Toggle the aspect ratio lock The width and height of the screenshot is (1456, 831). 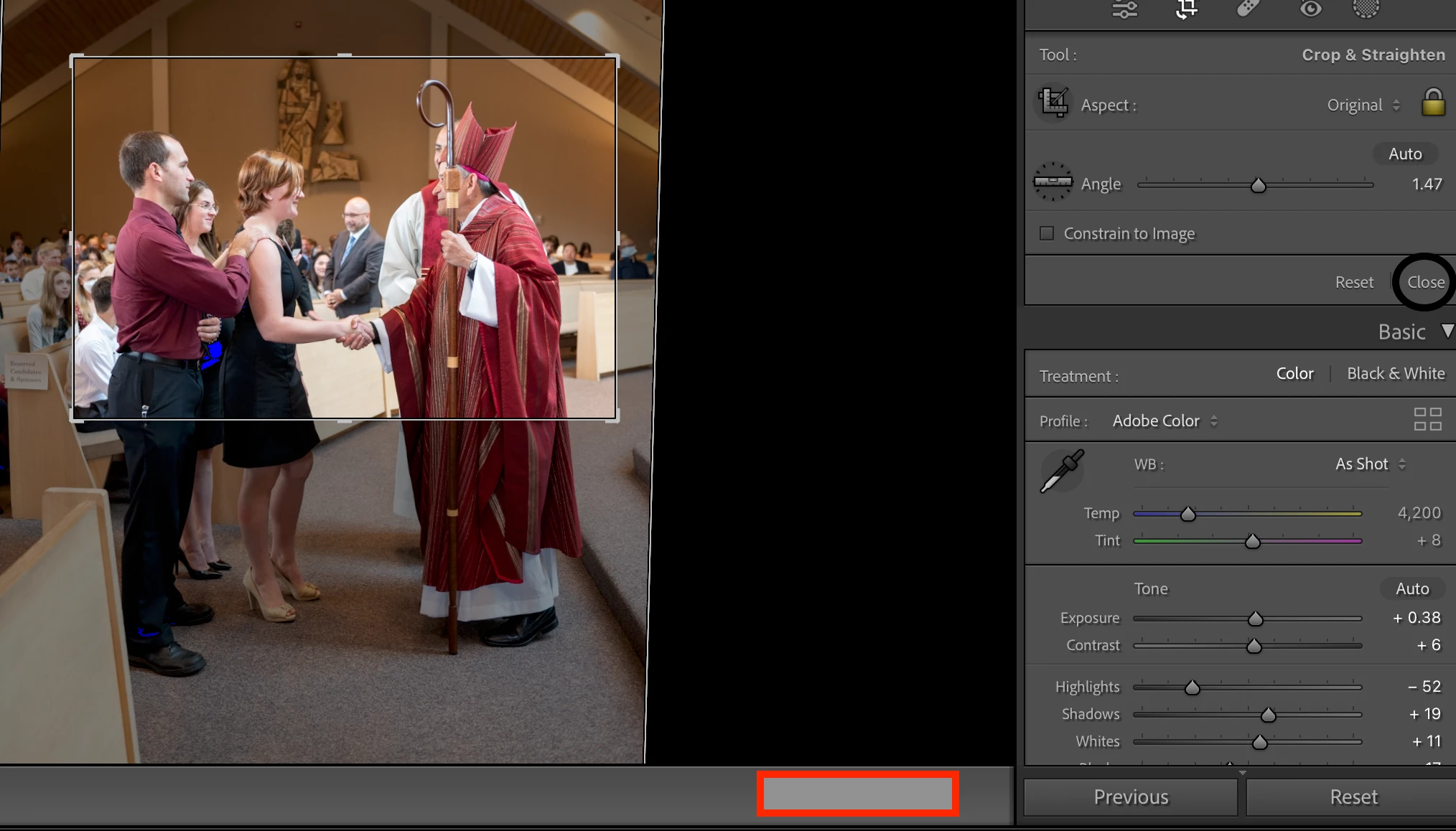point(1433,103)
